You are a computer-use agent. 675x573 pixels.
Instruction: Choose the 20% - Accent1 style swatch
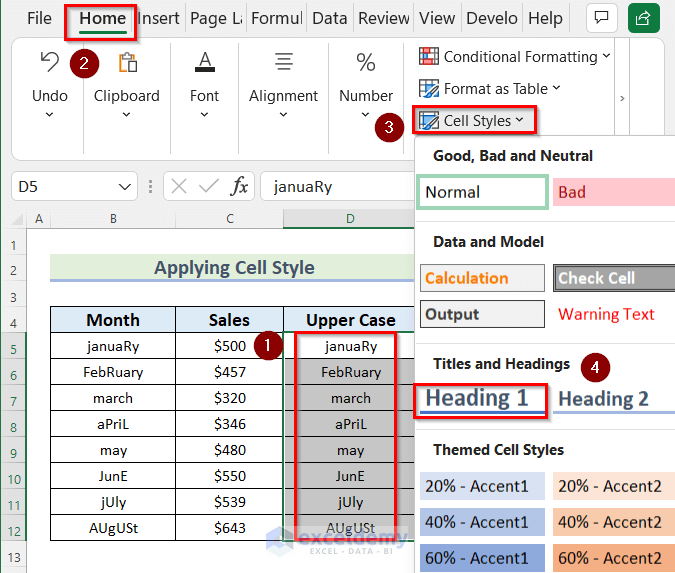482,486
